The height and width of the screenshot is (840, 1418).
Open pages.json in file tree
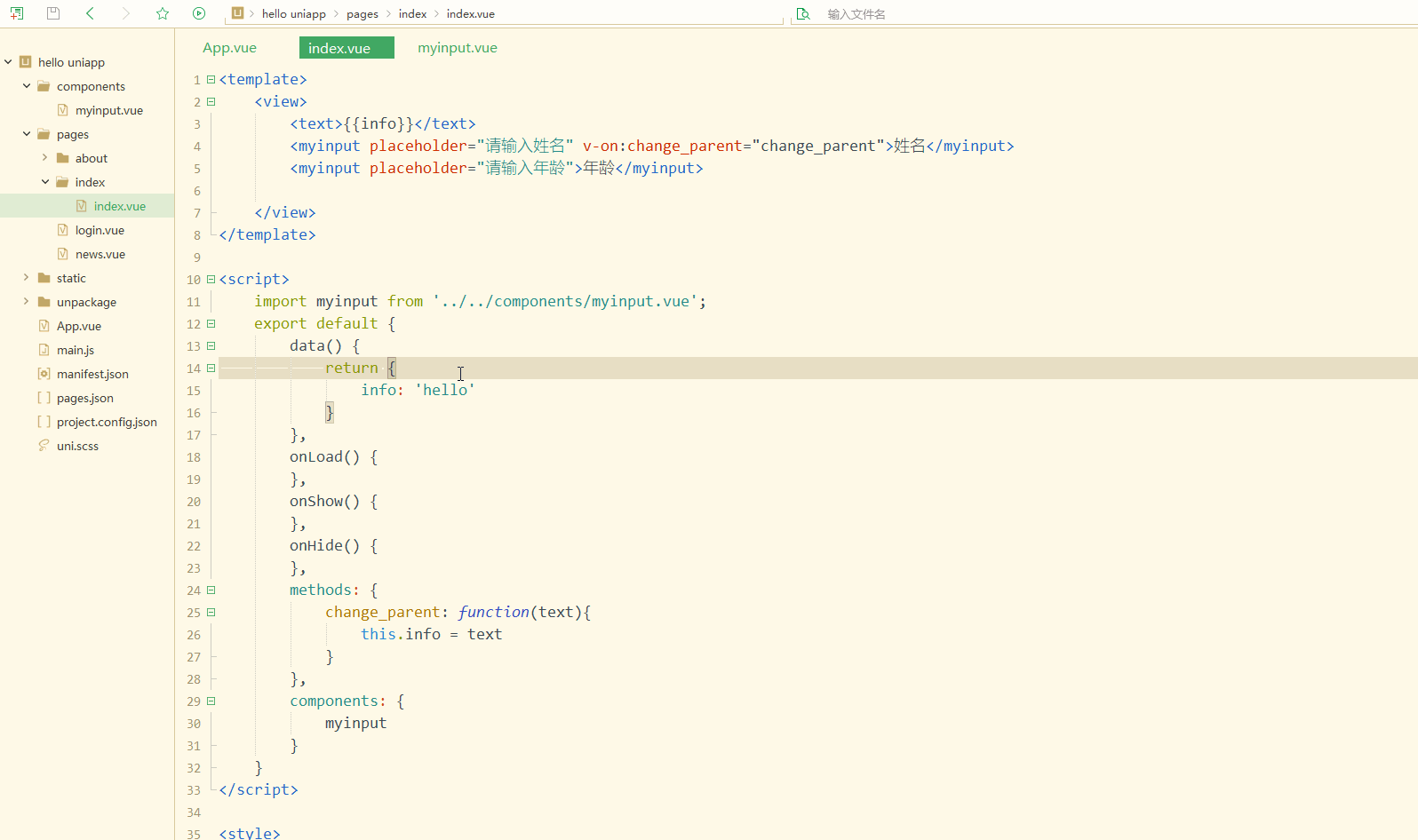pos(87,398)
